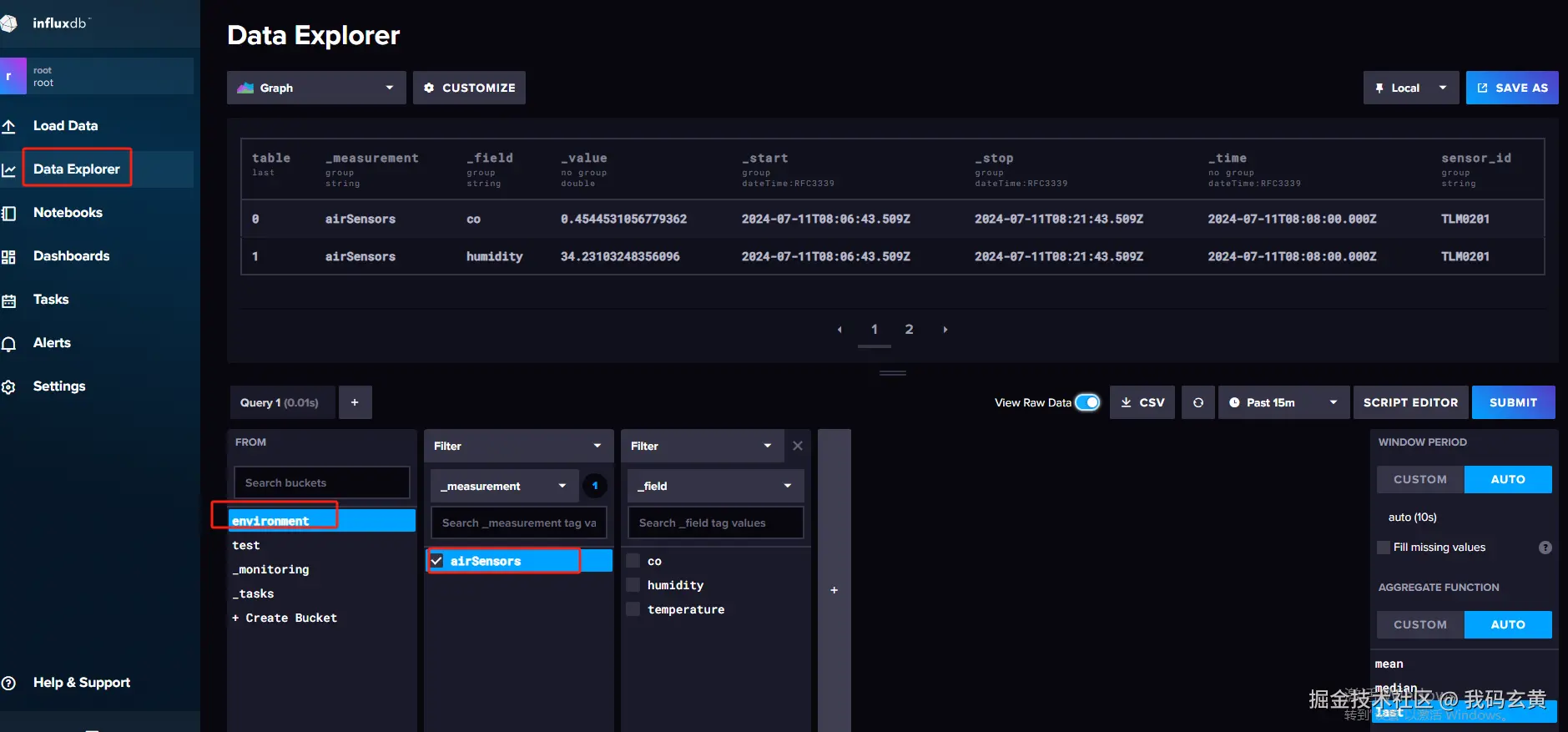Set aggregate function to Custom
The image size is (1568, 732).
coord(1420,624)
